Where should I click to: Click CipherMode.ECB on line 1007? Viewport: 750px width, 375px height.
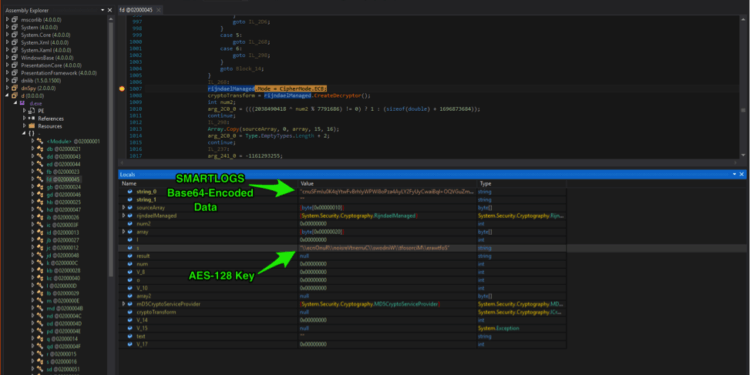(302, 89)
